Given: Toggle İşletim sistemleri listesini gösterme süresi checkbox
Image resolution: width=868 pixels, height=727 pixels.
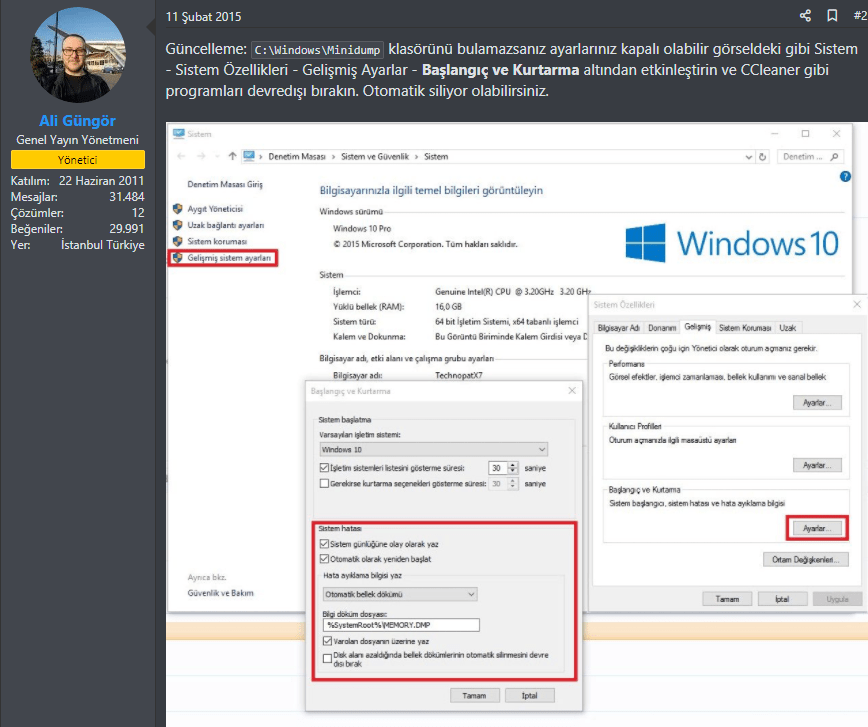Looking at the screenshot, I should click(x=324, y=468).
